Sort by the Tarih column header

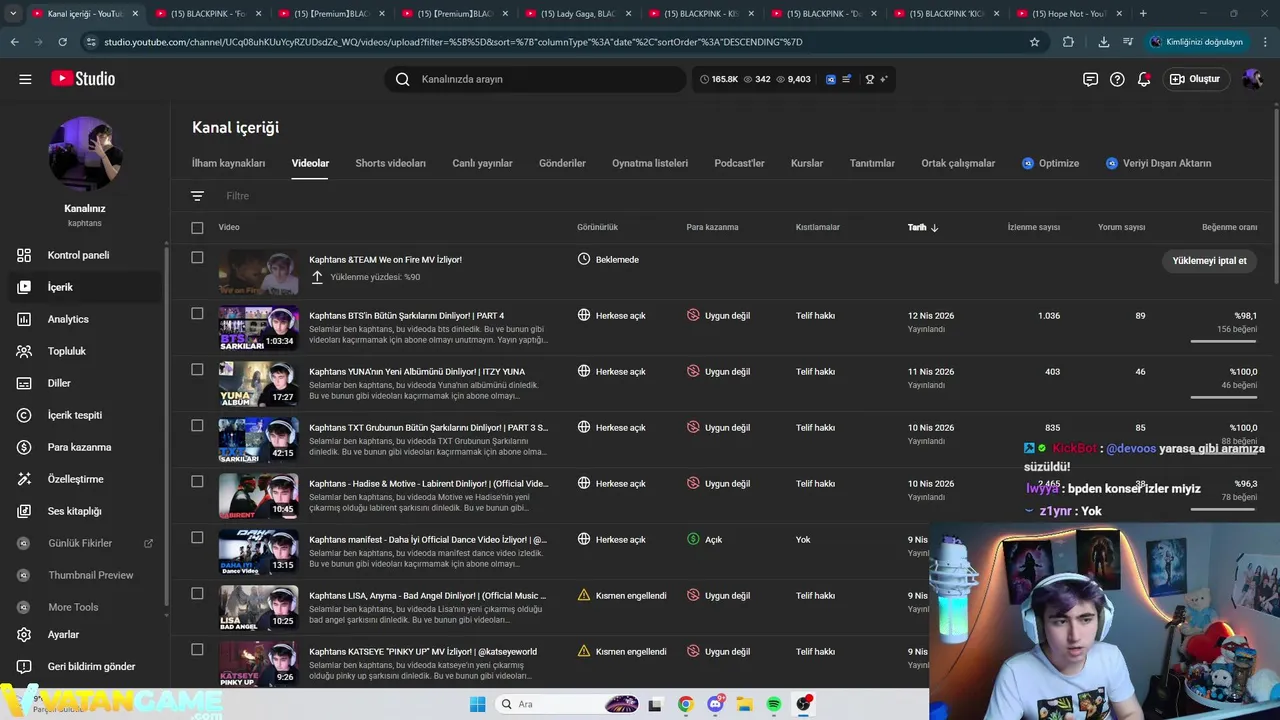[922, 227]
